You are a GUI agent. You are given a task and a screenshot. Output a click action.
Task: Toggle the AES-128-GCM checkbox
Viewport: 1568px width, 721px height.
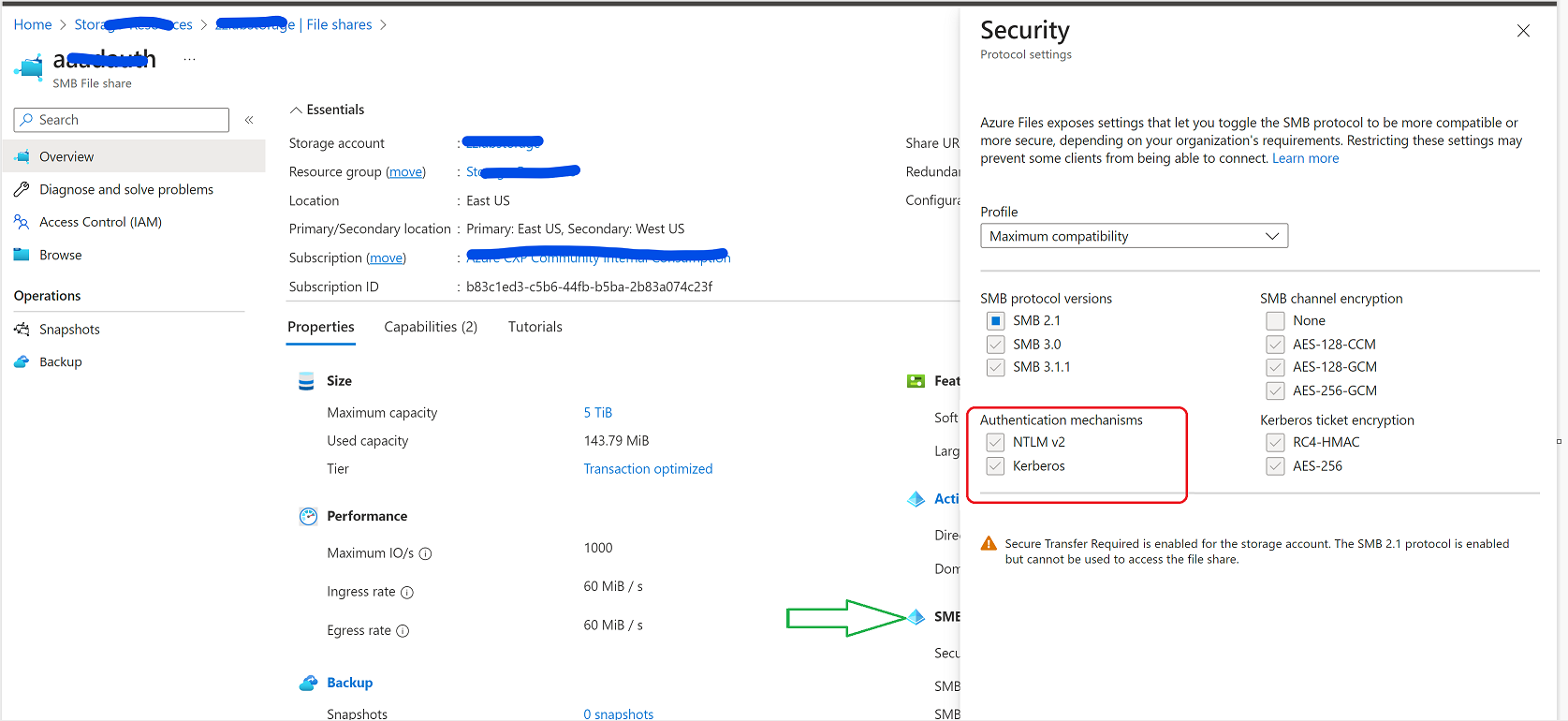pos(1275,367)
